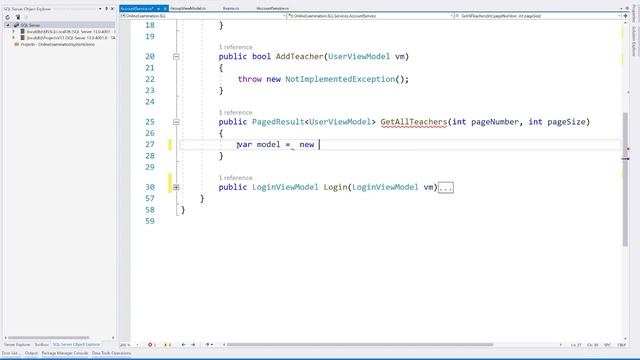This screenshot has height=360, width=640.
Task: Expand the first localdb MSSQLLocalDB server node
Action: 13,31
